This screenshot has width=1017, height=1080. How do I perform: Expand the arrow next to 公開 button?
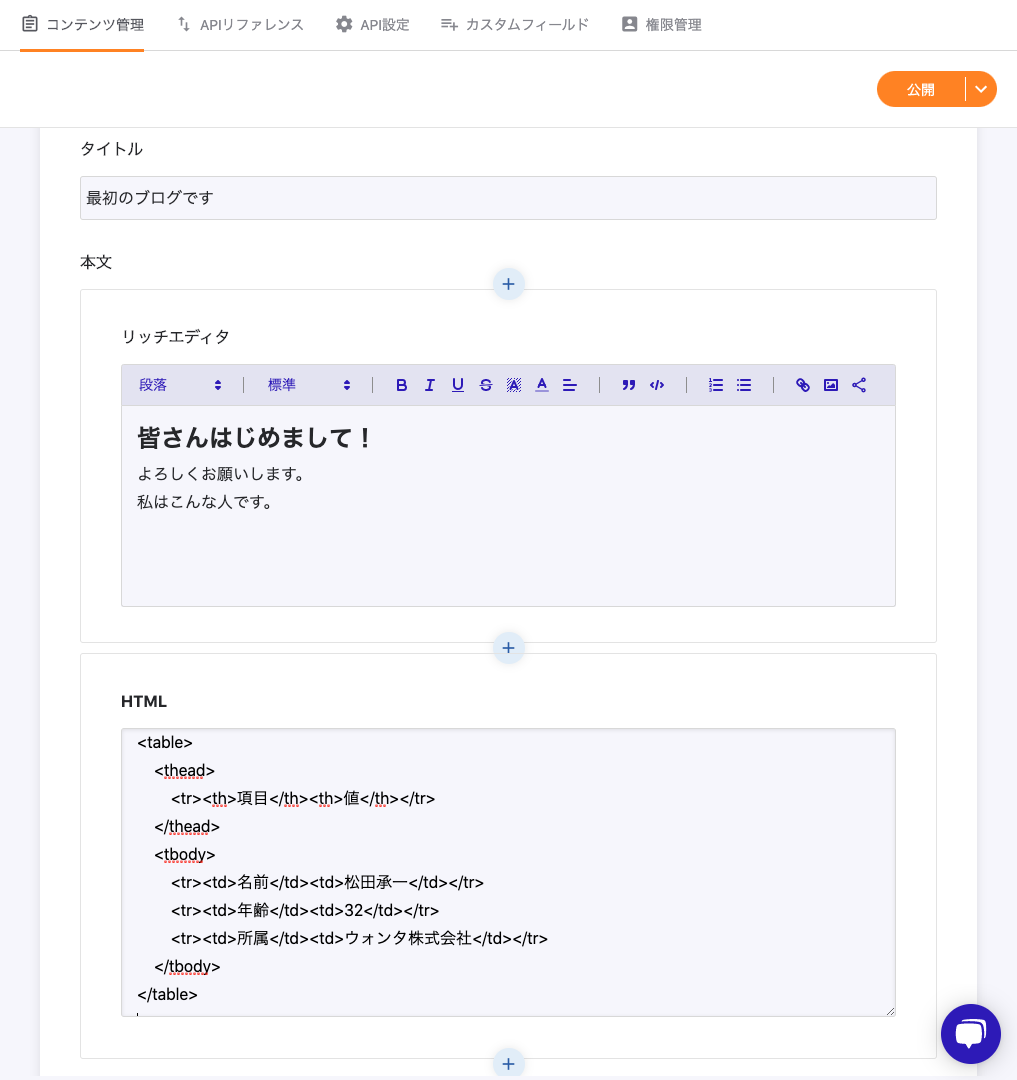point(981,89)
